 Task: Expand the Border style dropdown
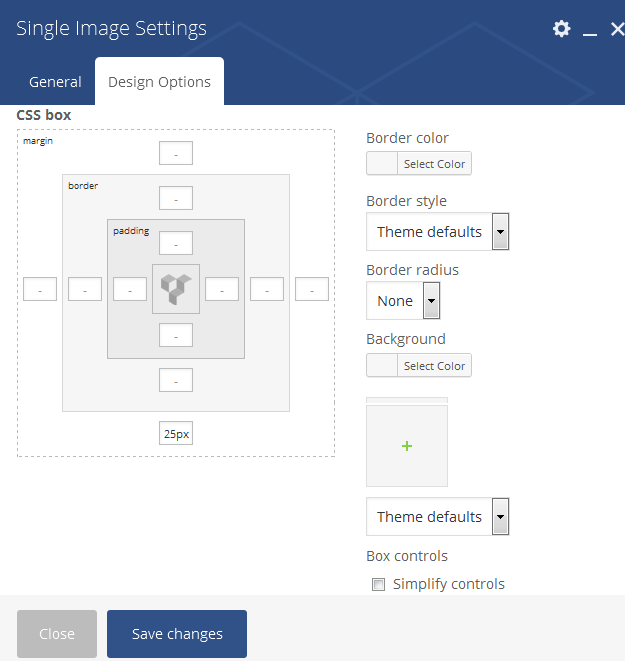(437, 231)
